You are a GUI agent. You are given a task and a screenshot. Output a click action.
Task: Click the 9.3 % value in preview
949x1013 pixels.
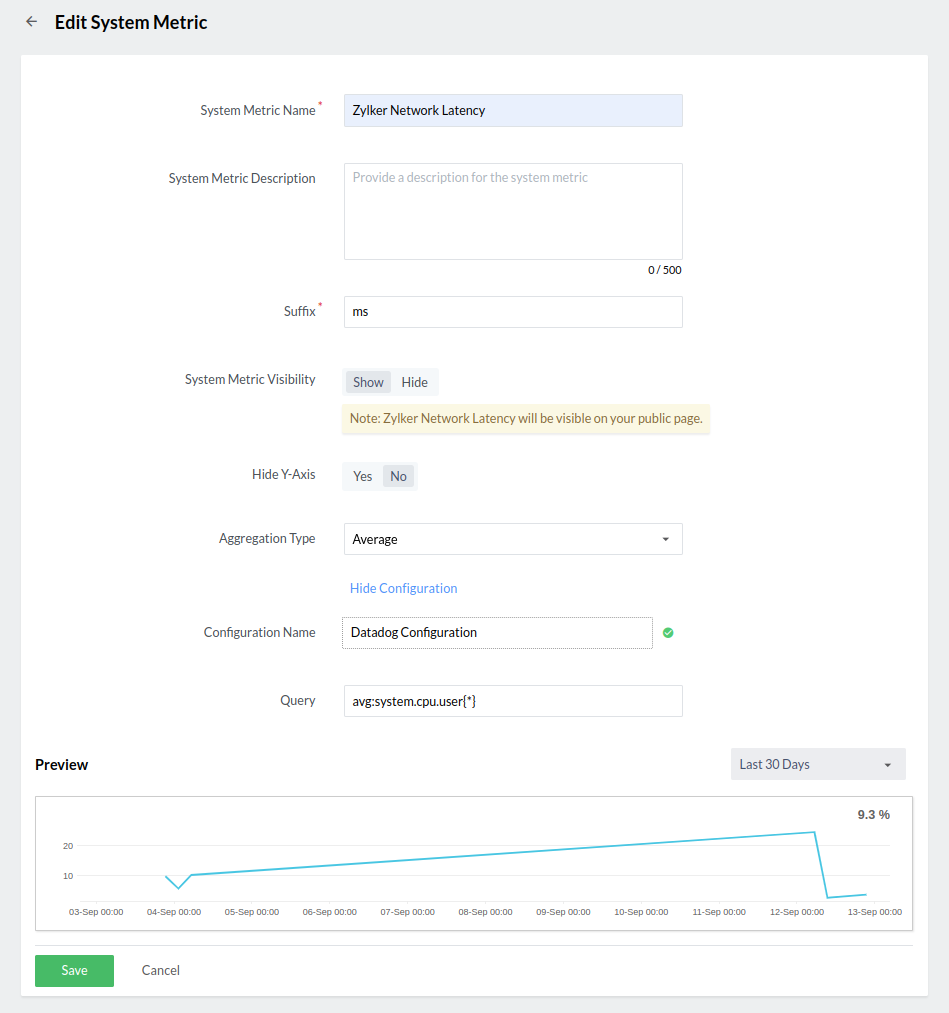click(x=873, y=815)
